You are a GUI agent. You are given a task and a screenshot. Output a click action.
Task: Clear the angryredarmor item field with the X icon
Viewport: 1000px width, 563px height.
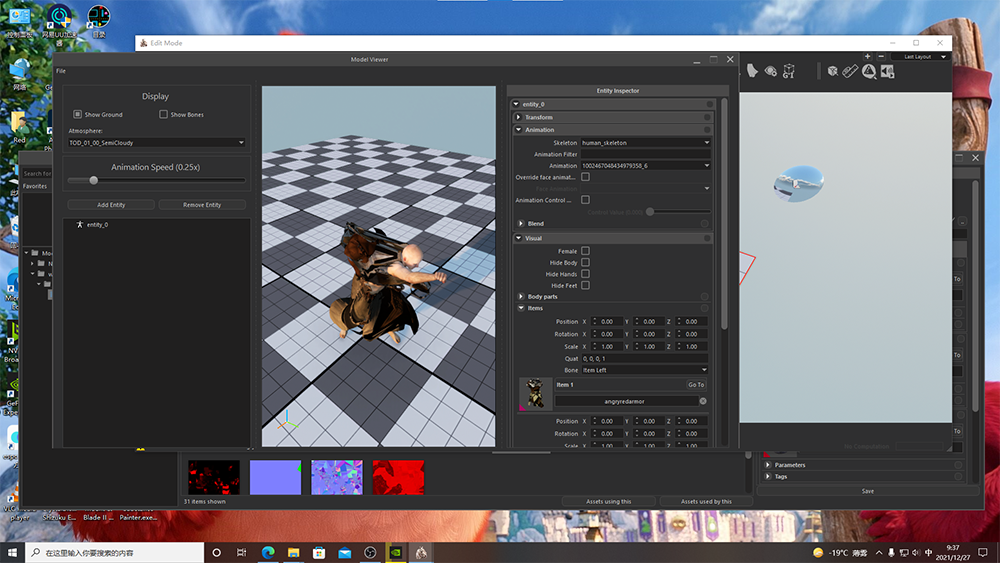(703, 401)
